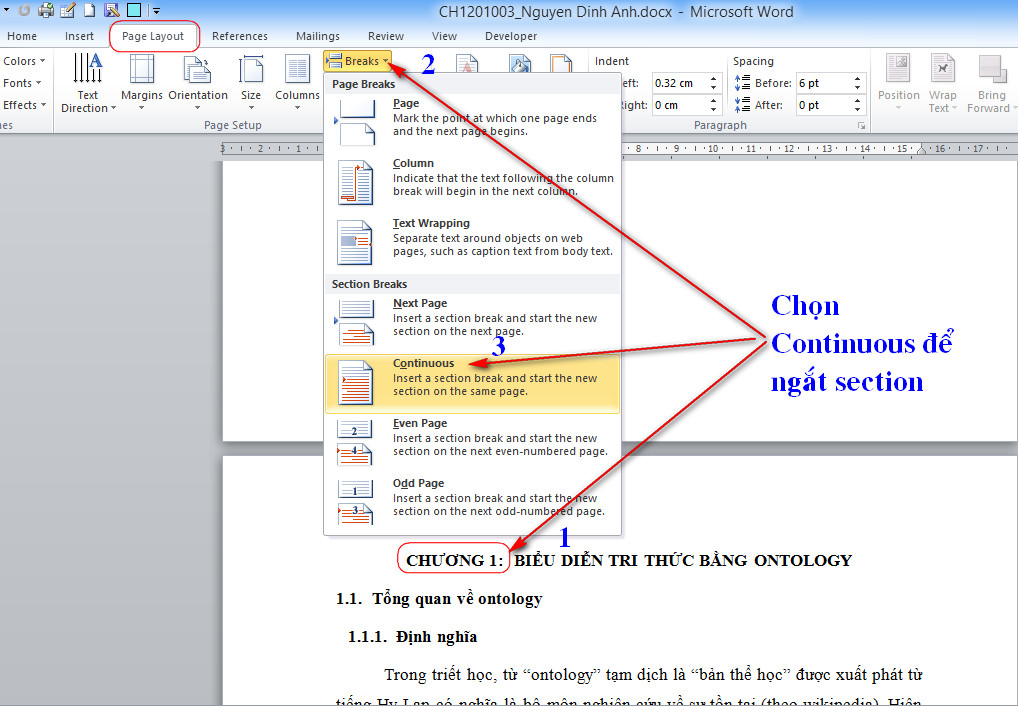Insert an Even Page section break
The width and height of the screenshot is (1018, 706).
(x=473, y=442)
